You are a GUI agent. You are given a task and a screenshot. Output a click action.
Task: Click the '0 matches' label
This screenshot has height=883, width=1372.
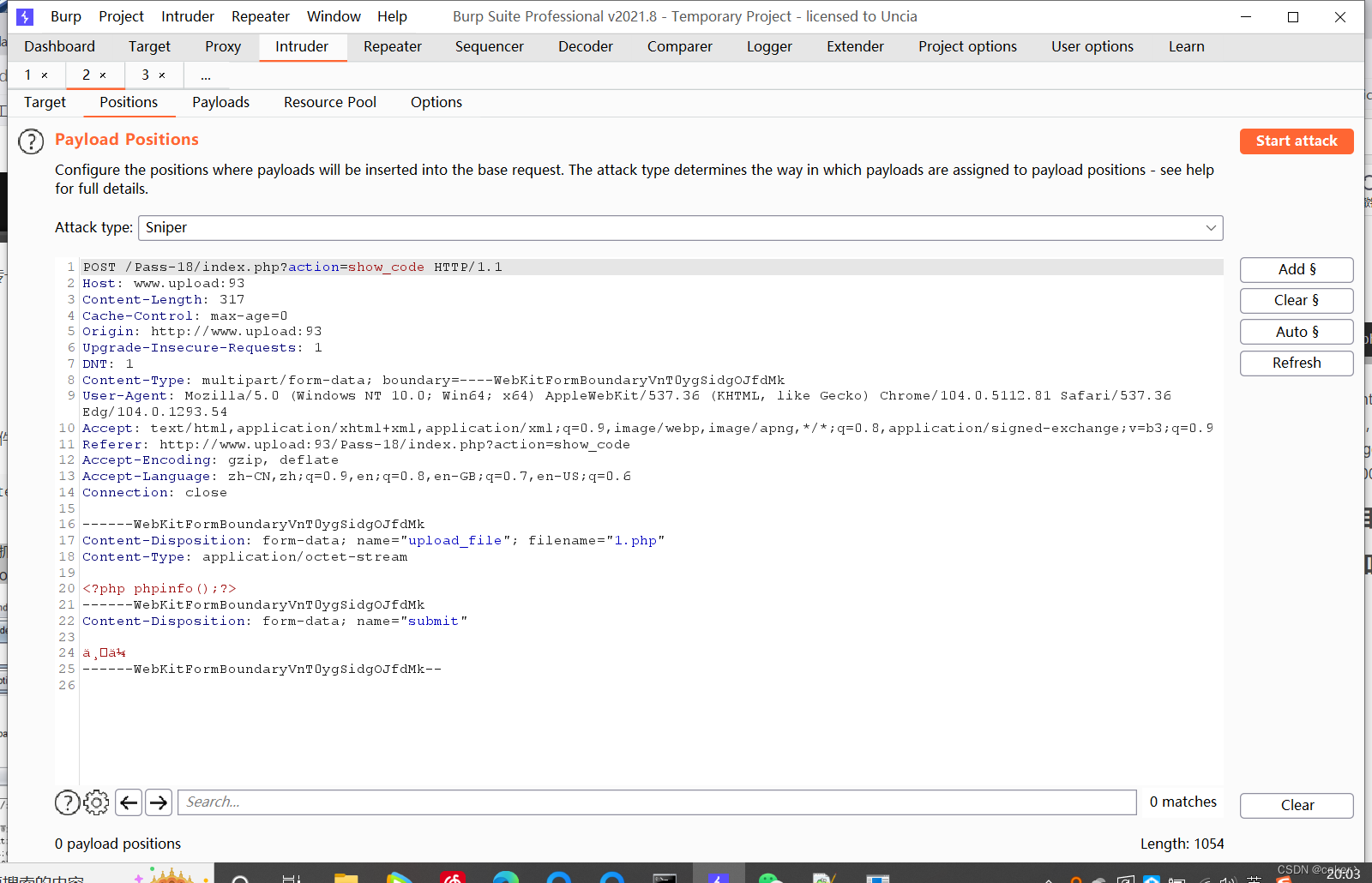[x=1183, y=802]
